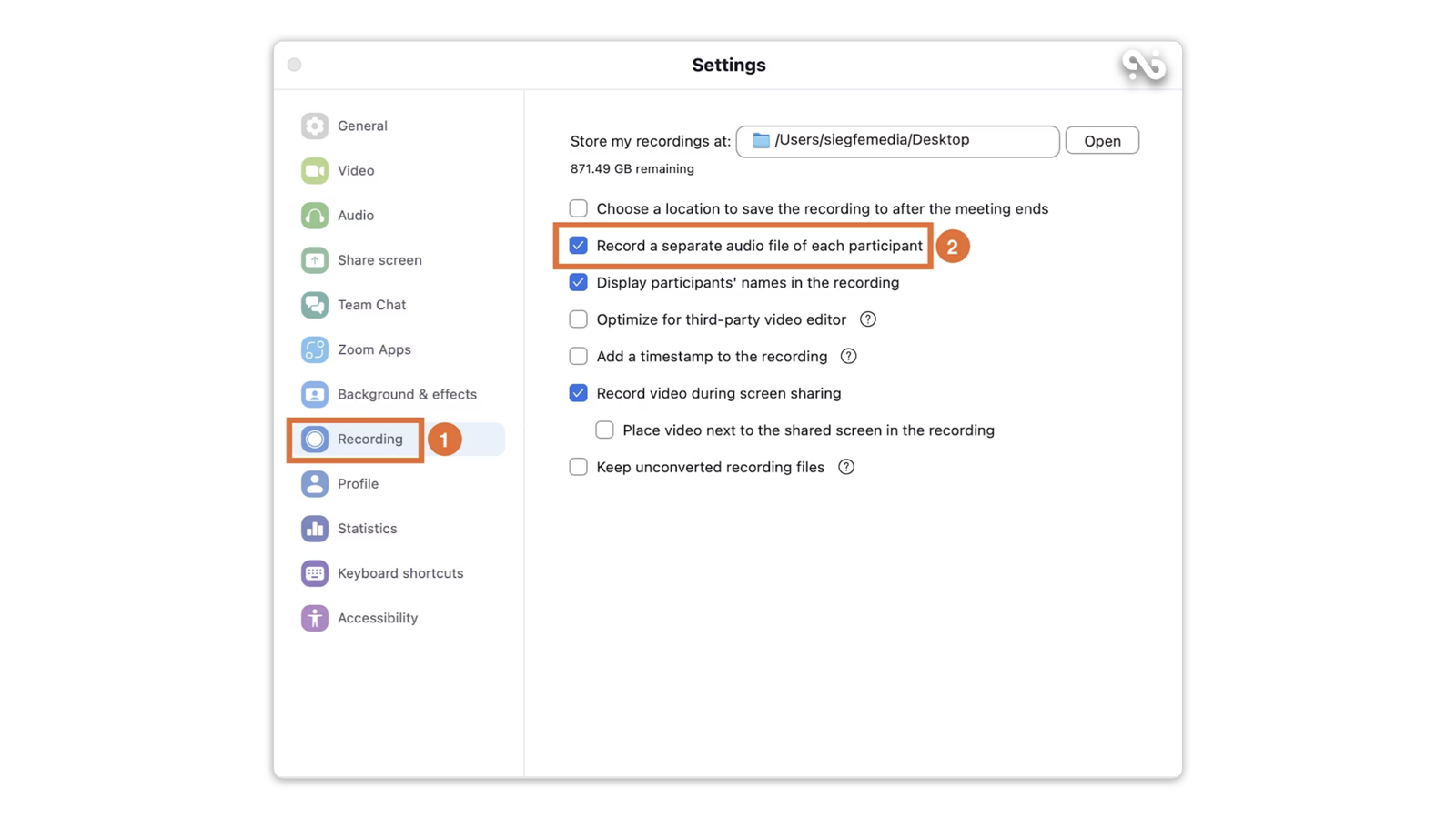
Task: Open Background & effects icon
Action: 315,394
